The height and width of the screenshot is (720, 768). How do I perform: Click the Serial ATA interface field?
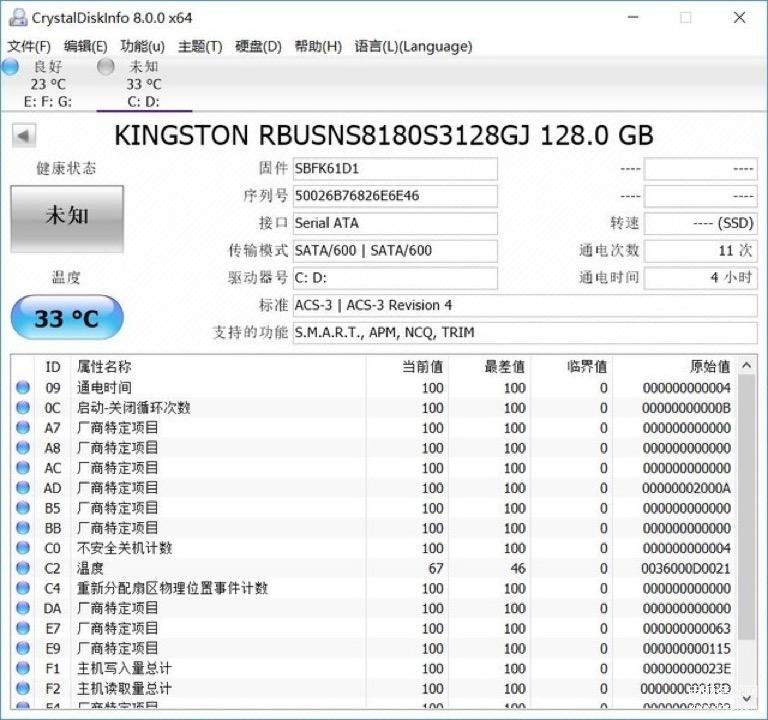(395, 223)
